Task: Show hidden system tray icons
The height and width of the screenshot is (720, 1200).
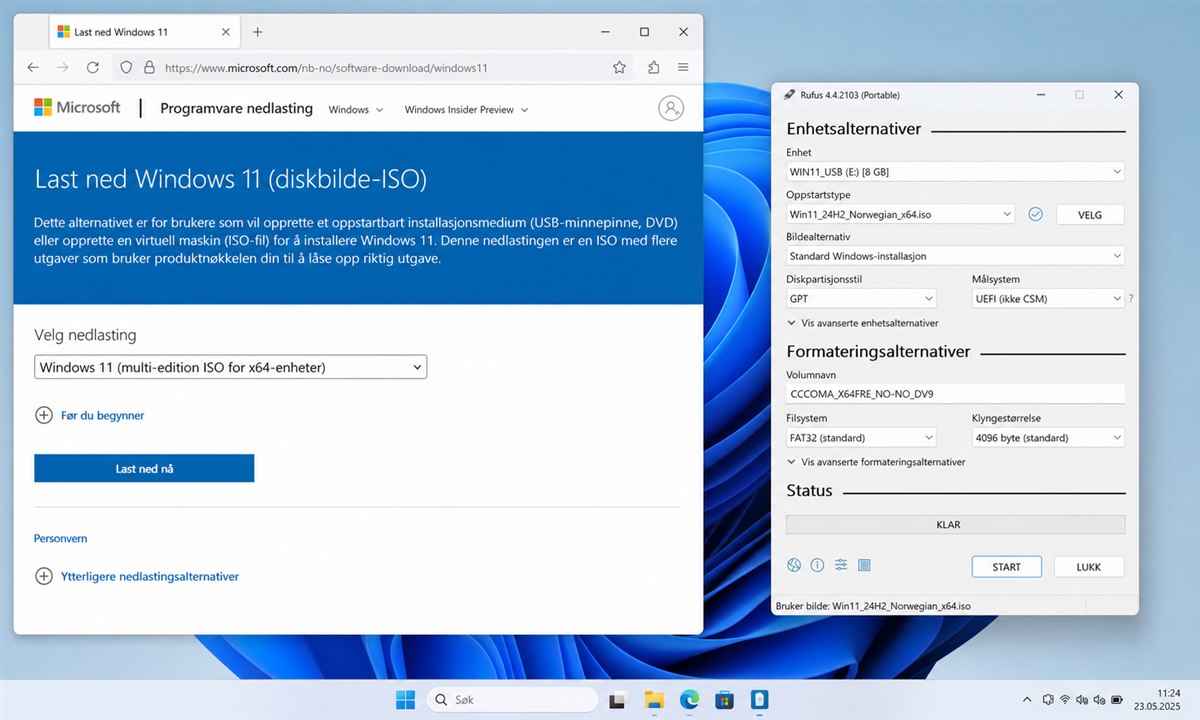Action: (x=1027, y=699)
